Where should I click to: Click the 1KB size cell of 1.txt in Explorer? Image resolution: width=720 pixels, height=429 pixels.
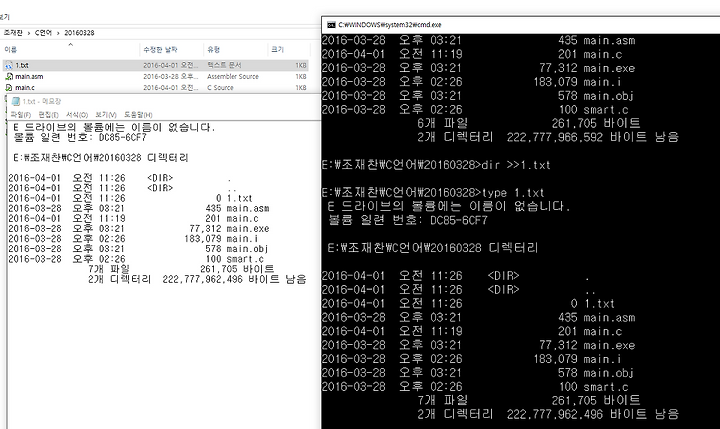301,66
